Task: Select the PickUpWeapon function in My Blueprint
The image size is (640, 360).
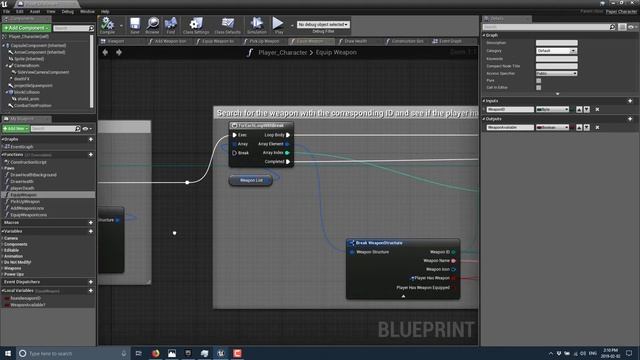Action: point(25,202)
